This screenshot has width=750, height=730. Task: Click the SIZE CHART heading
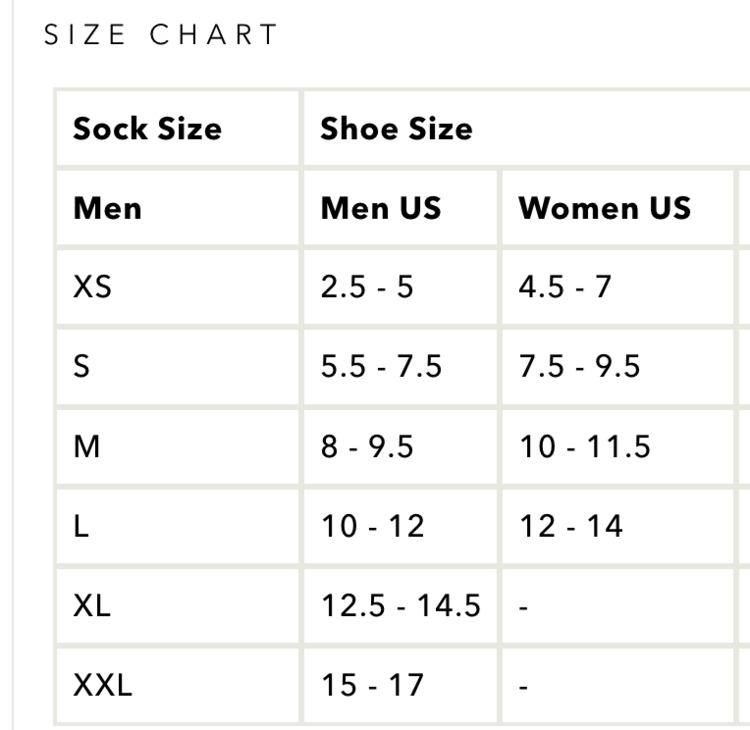click(x=160, y=35)
